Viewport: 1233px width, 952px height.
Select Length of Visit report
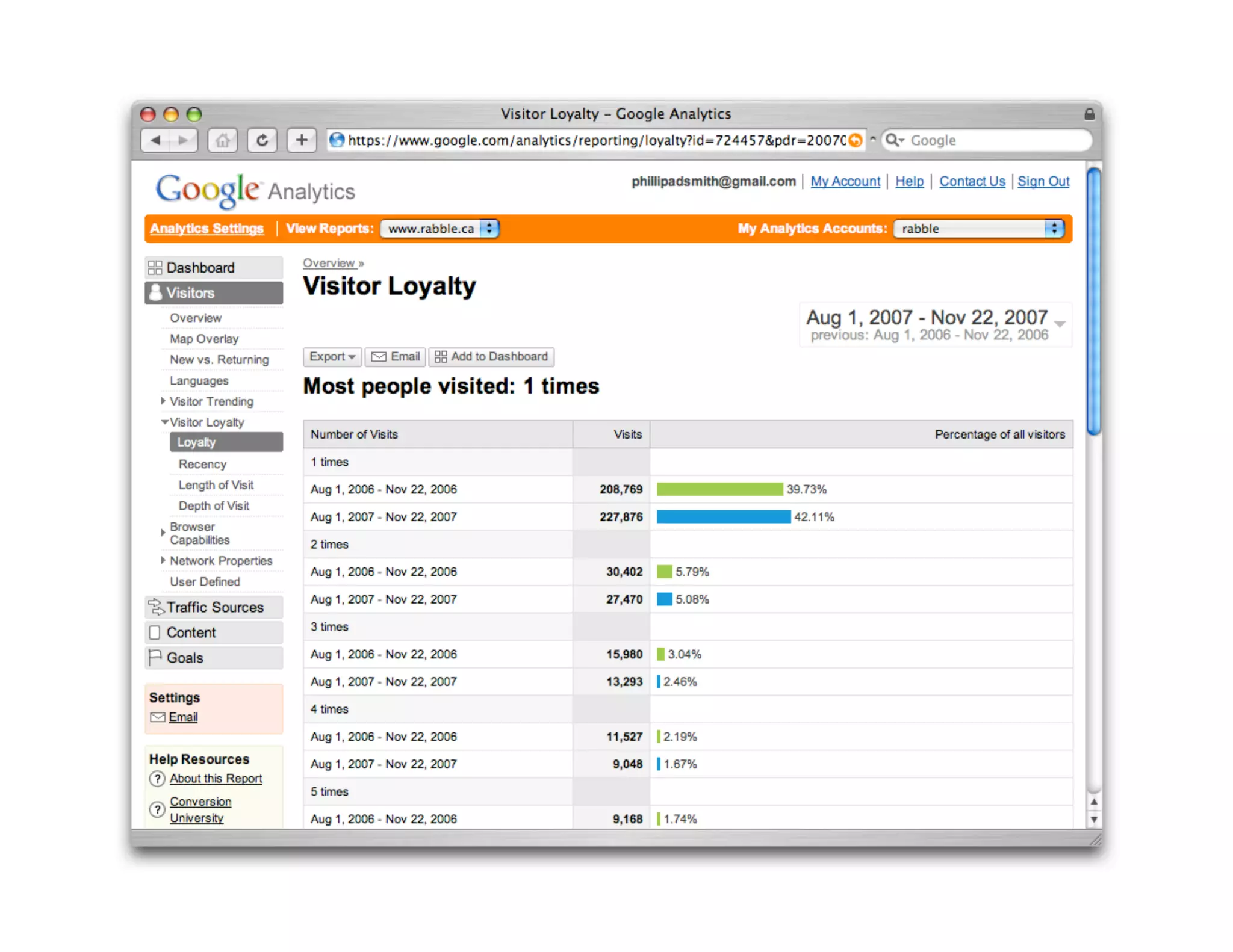pos(216,485)
